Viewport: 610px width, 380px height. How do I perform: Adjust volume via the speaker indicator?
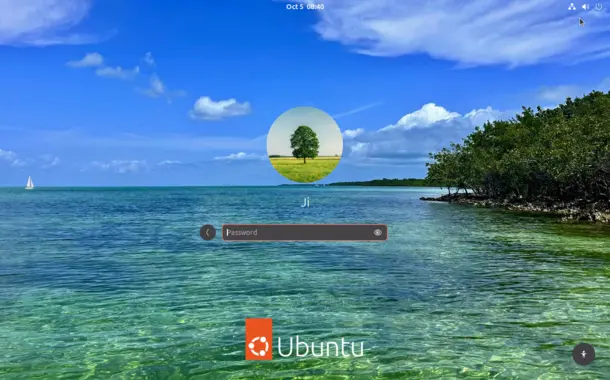(x=585, y=7)
